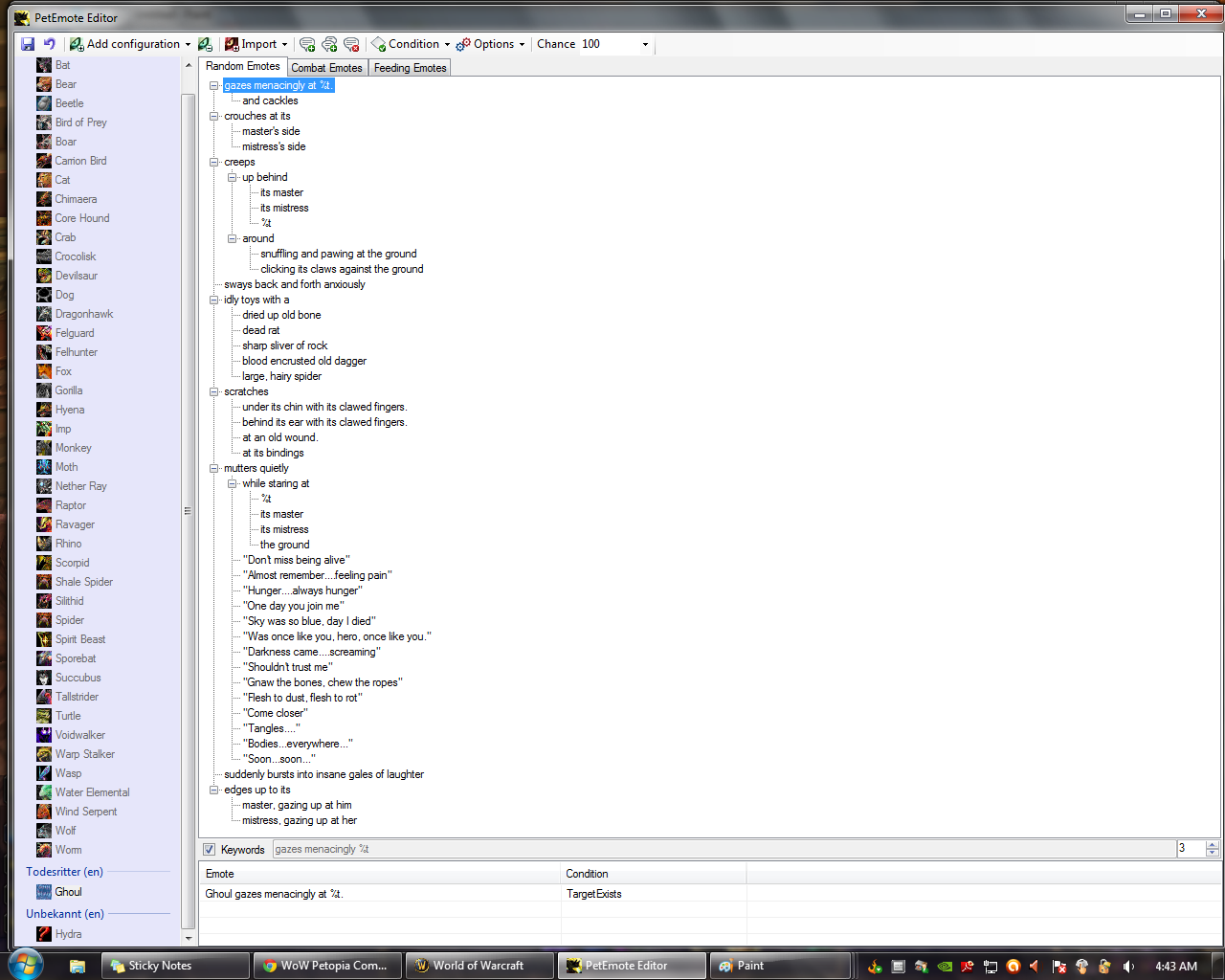Click the keywords text input field
Viewport: 1225px width, 980px height.
724,849
